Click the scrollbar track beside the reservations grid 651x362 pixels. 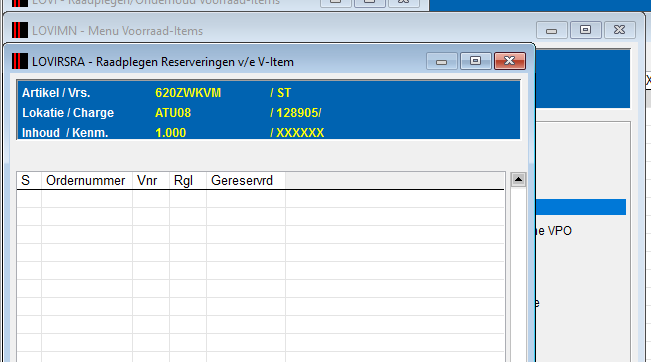pyautogui.click(x=518, y=274)
